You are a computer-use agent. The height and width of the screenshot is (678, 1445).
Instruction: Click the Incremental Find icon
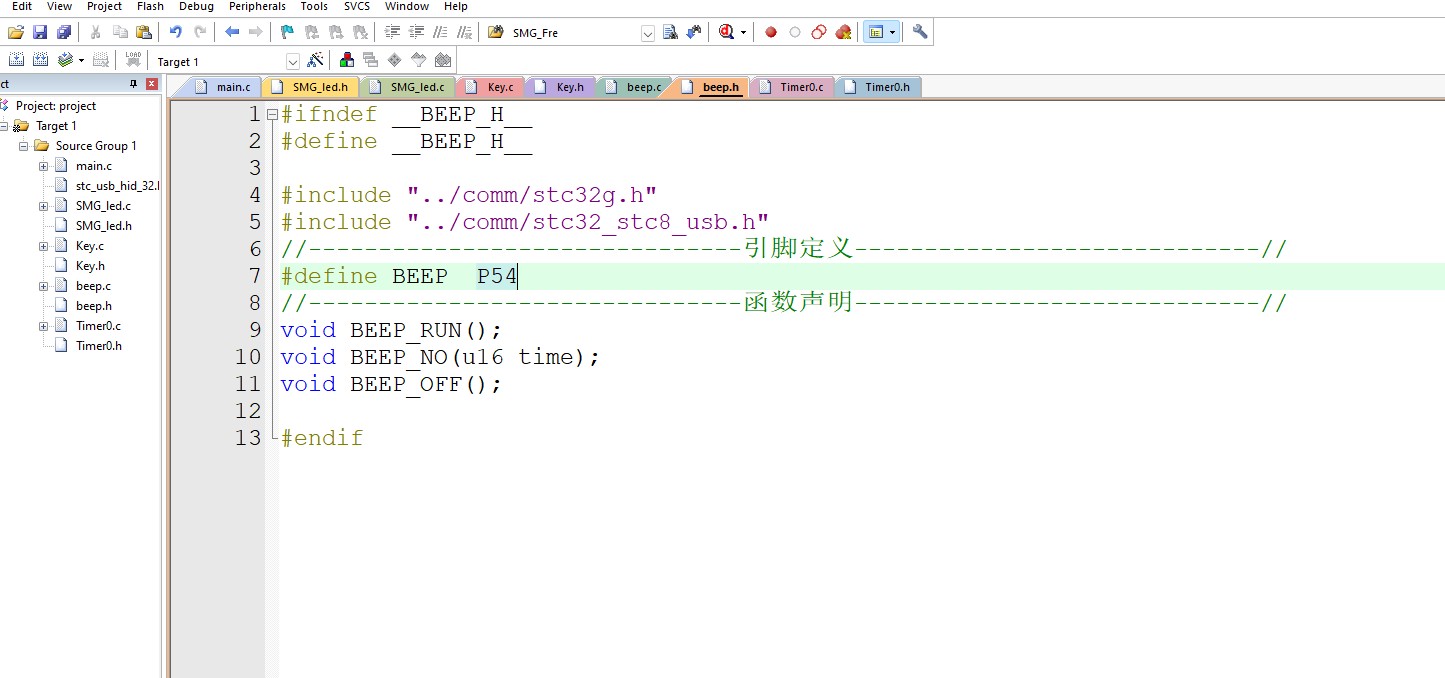[x=694, y=32]
